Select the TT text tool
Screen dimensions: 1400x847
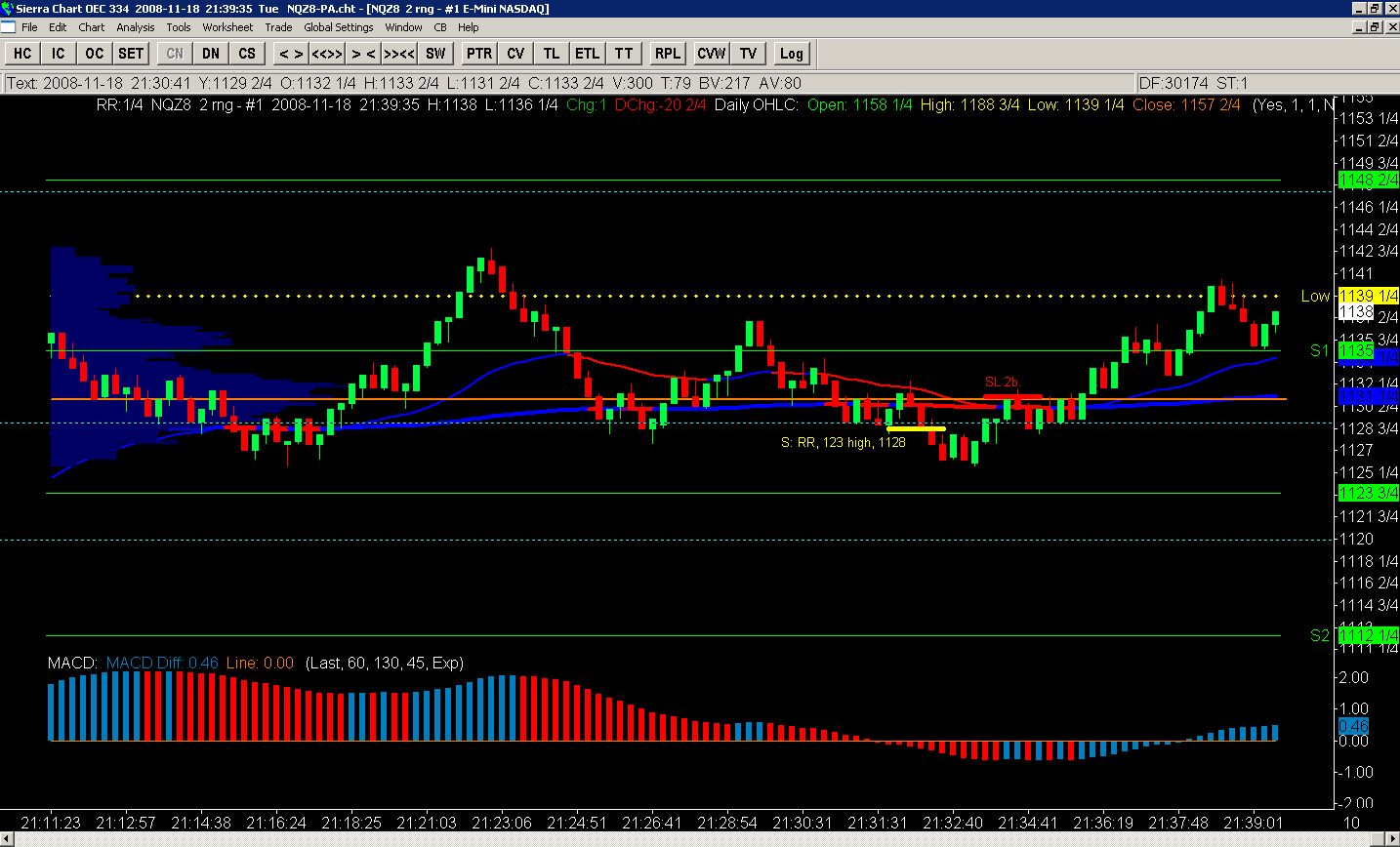tap(624, 54)
